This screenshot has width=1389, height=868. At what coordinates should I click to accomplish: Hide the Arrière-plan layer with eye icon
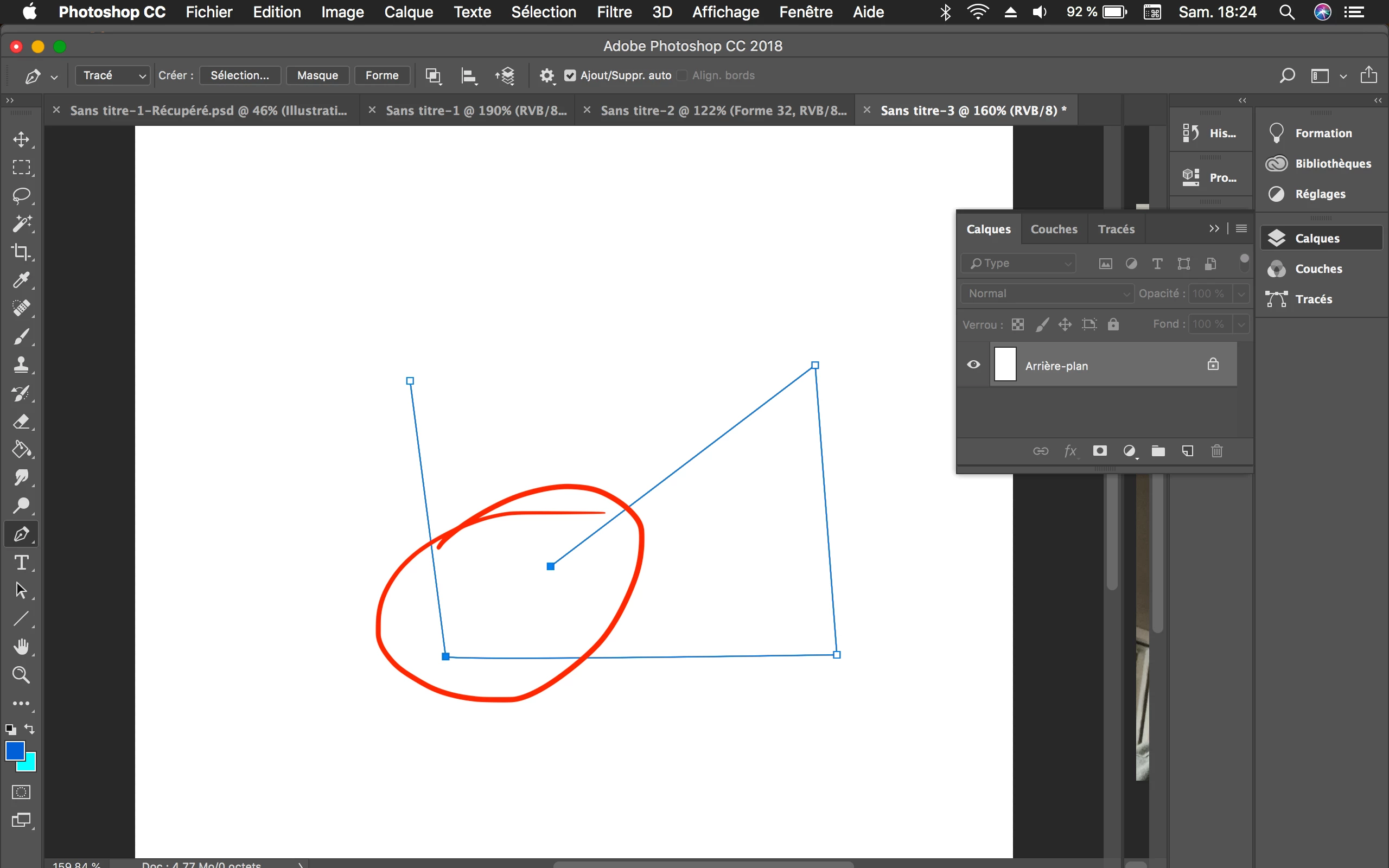tap(973, 365)
